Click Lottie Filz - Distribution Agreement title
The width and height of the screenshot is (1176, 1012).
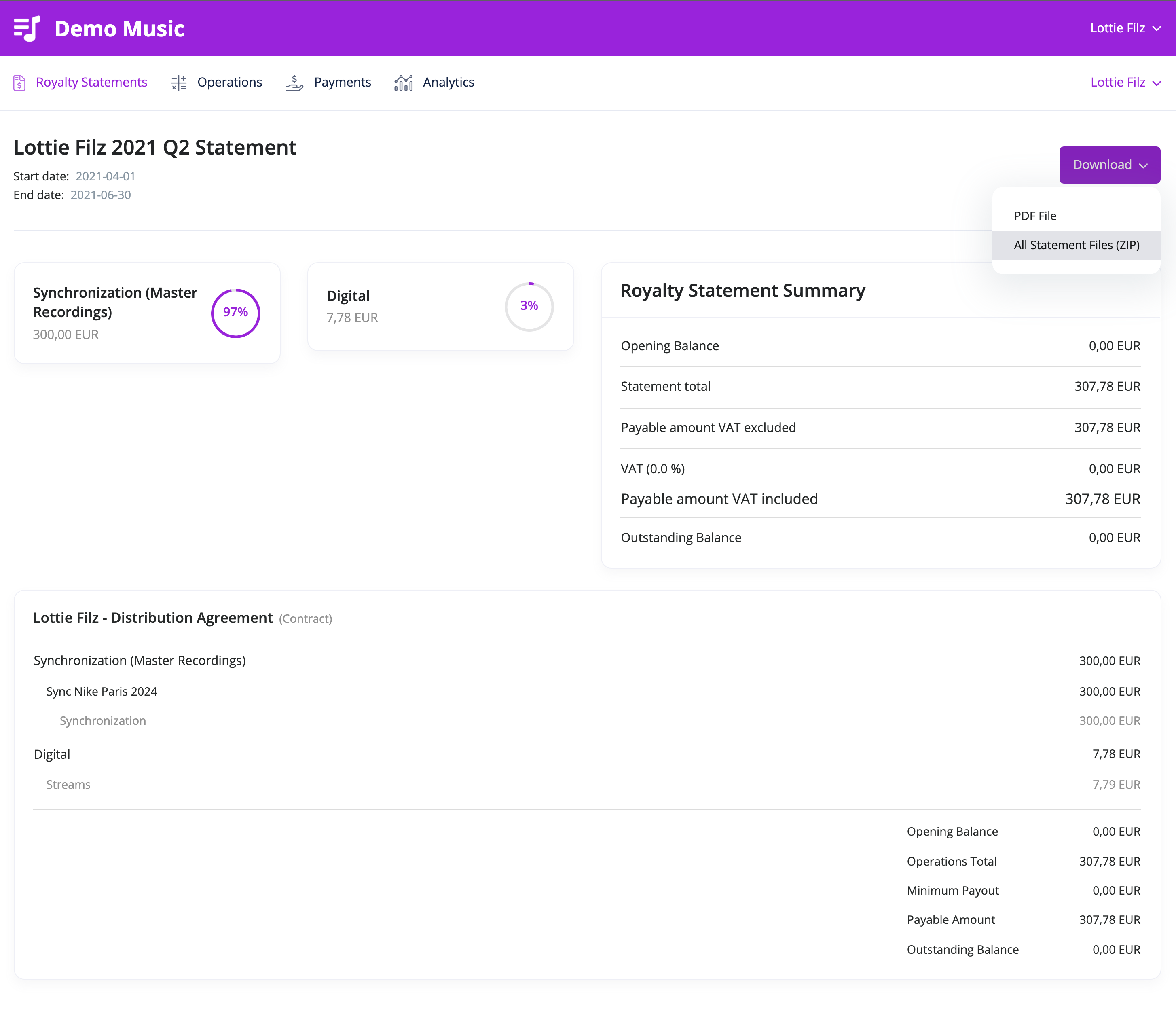tap(153, 618)
